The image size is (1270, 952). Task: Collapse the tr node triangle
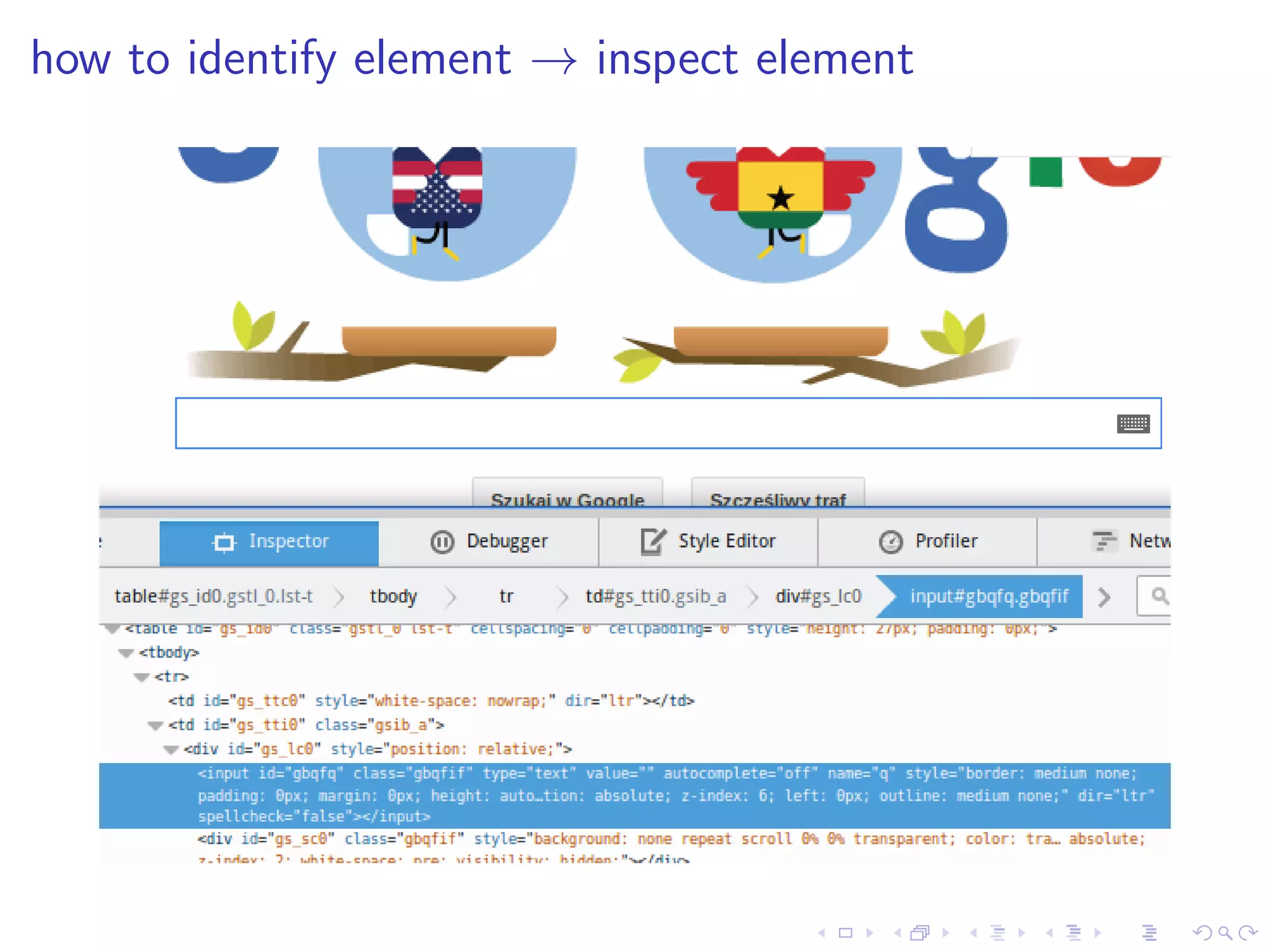tap(141, 677)
